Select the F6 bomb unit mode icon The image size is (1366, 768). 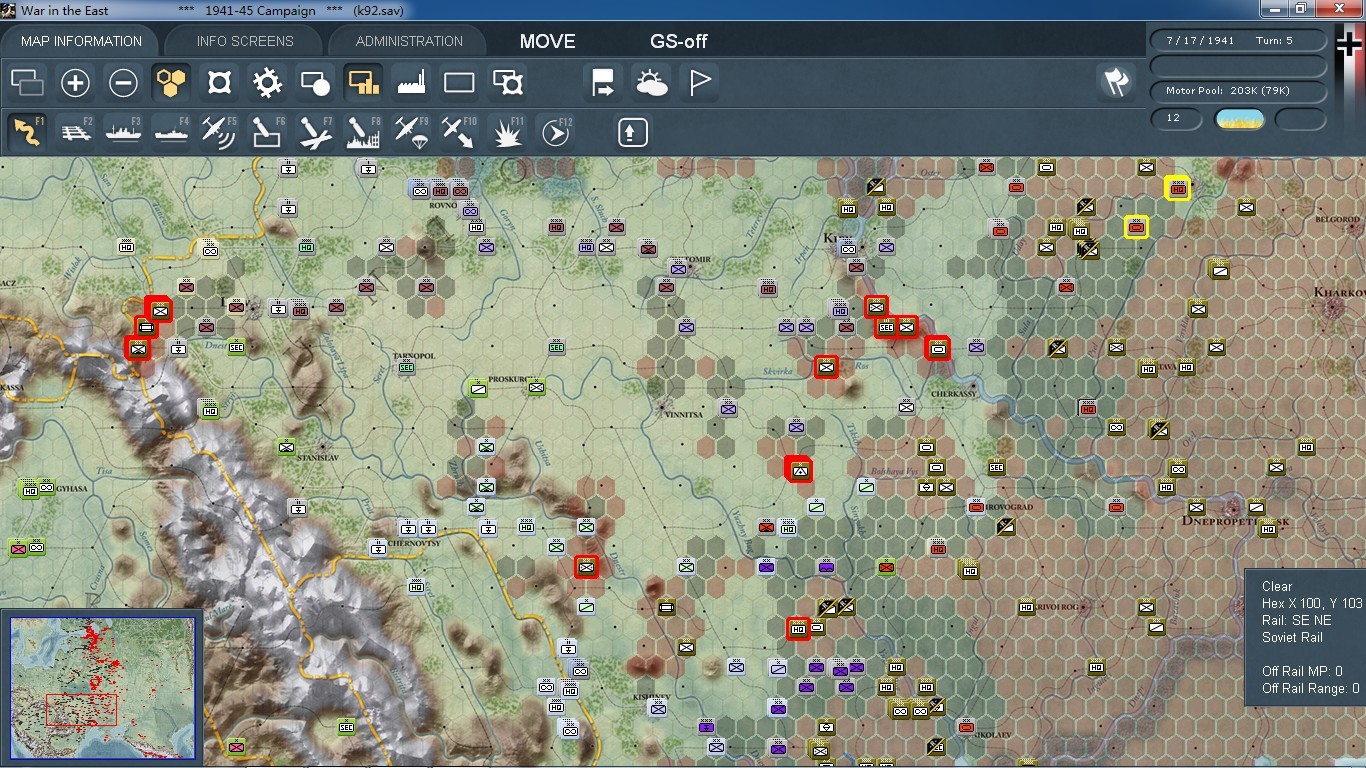267,132
